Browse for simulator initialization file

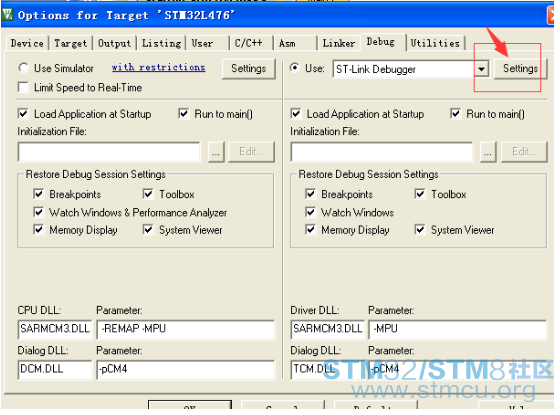pyautogui.click(x=216, y=152)
